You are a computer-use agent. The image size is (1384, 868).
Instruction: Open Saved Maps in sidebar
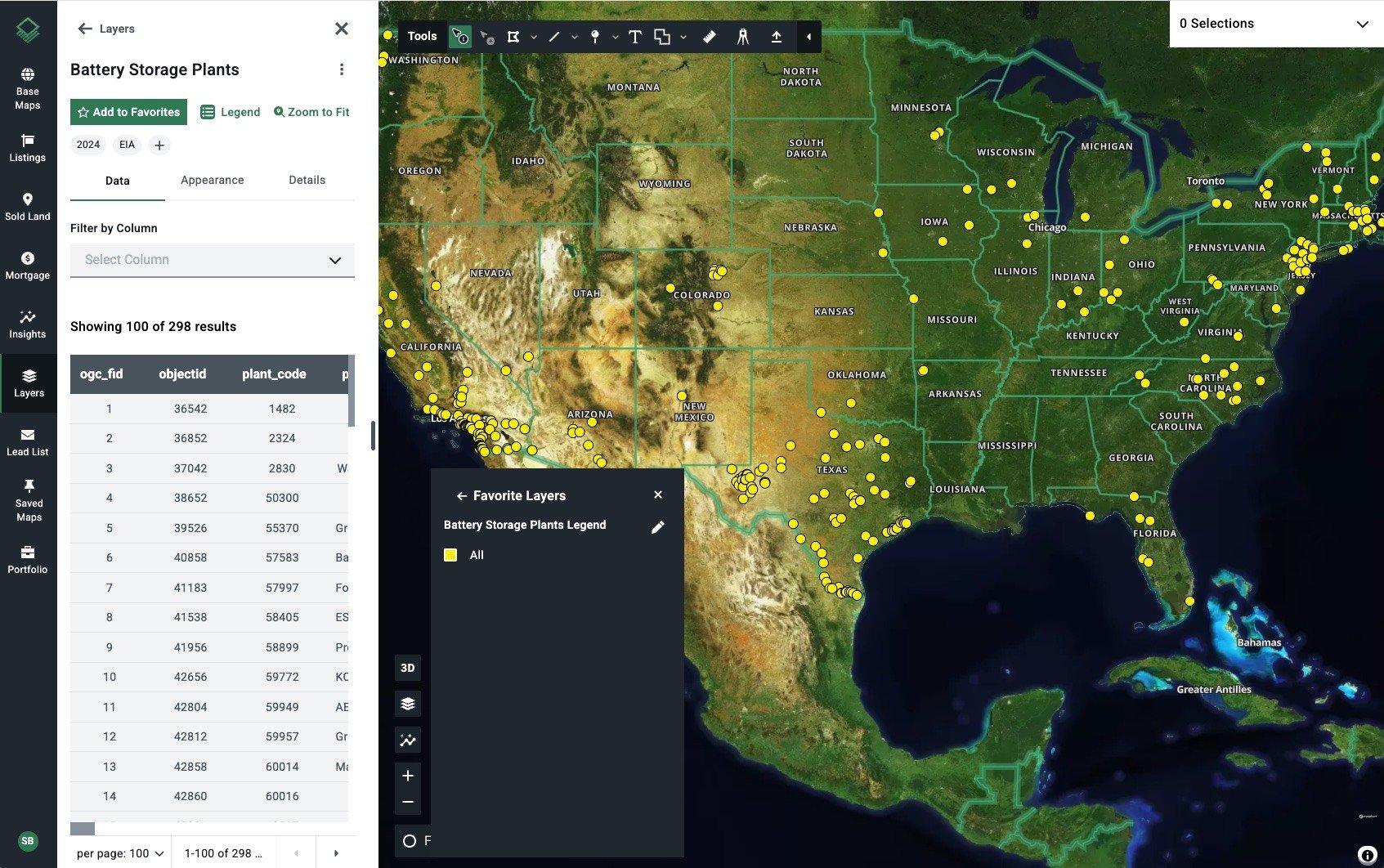(x=29, y=500)
